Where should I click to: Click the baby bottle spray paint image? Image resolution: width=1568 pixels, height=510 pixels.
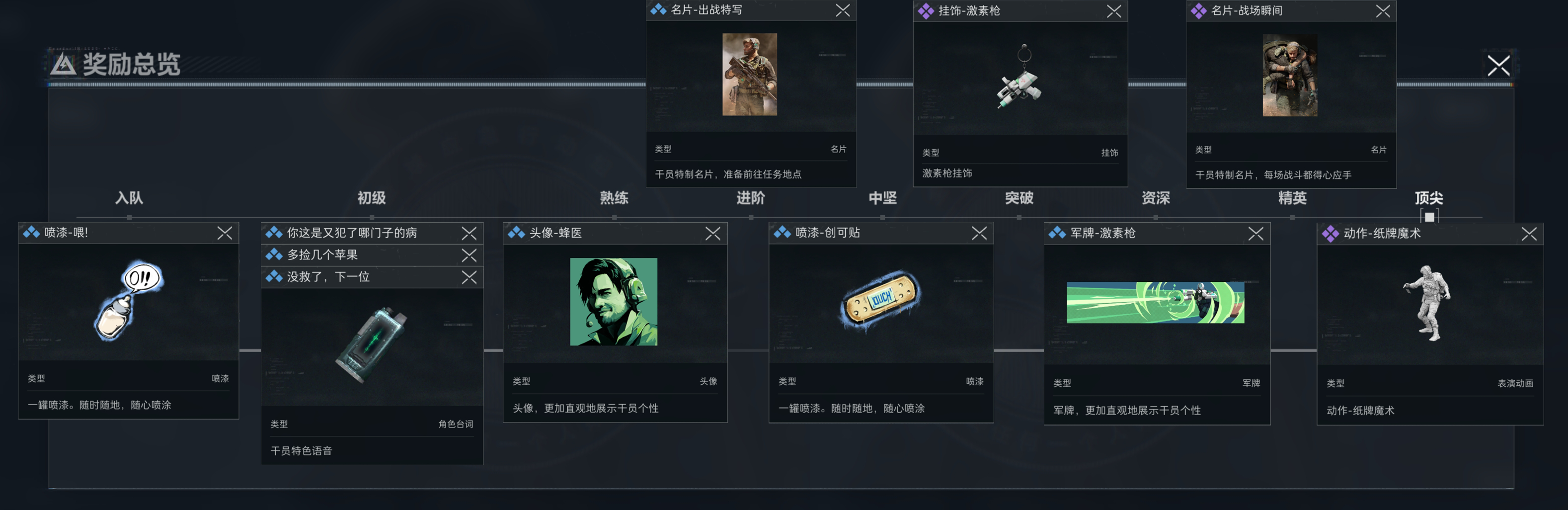(x=129, y=300)
